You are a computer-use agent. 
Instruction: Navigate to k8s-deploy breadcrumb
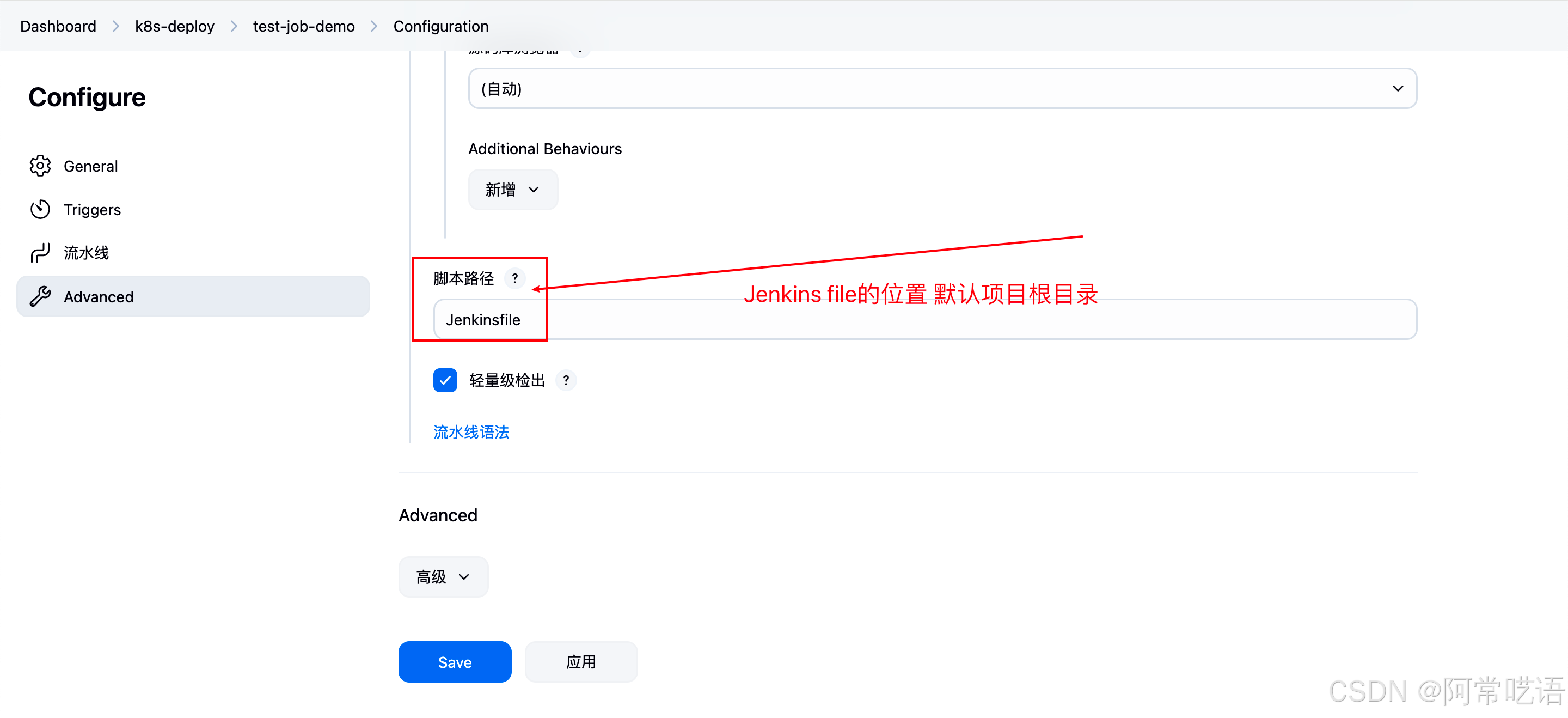click(175, 26)
